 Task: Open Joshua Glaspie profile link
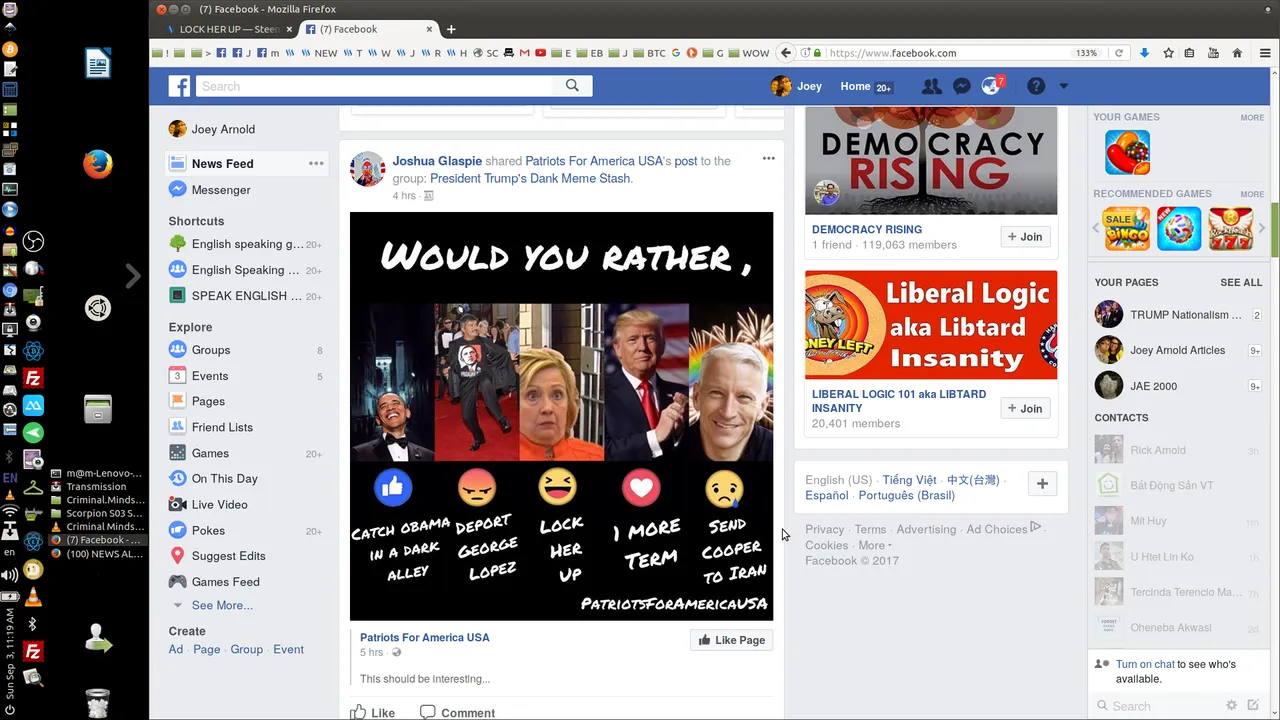437,161
